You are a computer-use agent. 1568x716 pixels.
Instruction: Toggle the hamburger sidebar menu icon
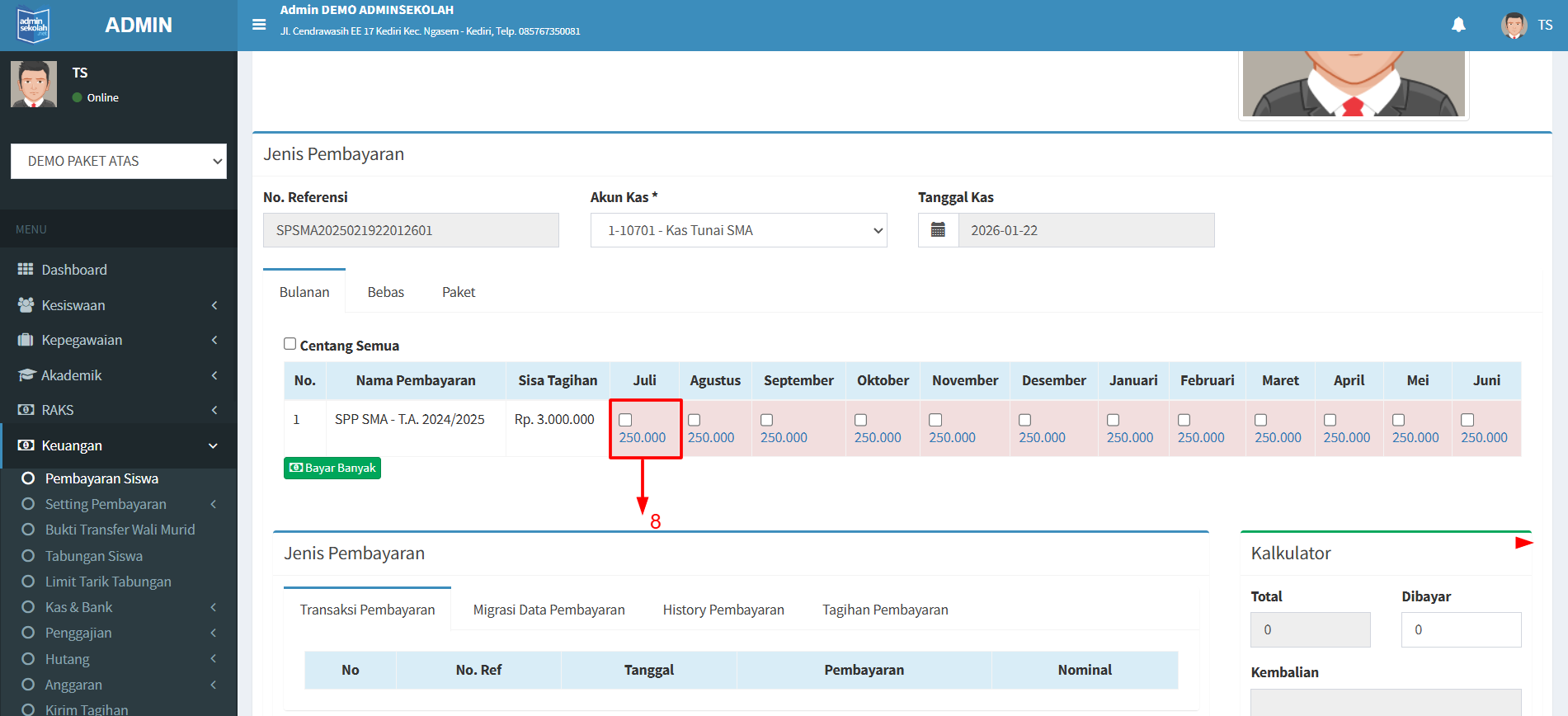coord(259,25)
